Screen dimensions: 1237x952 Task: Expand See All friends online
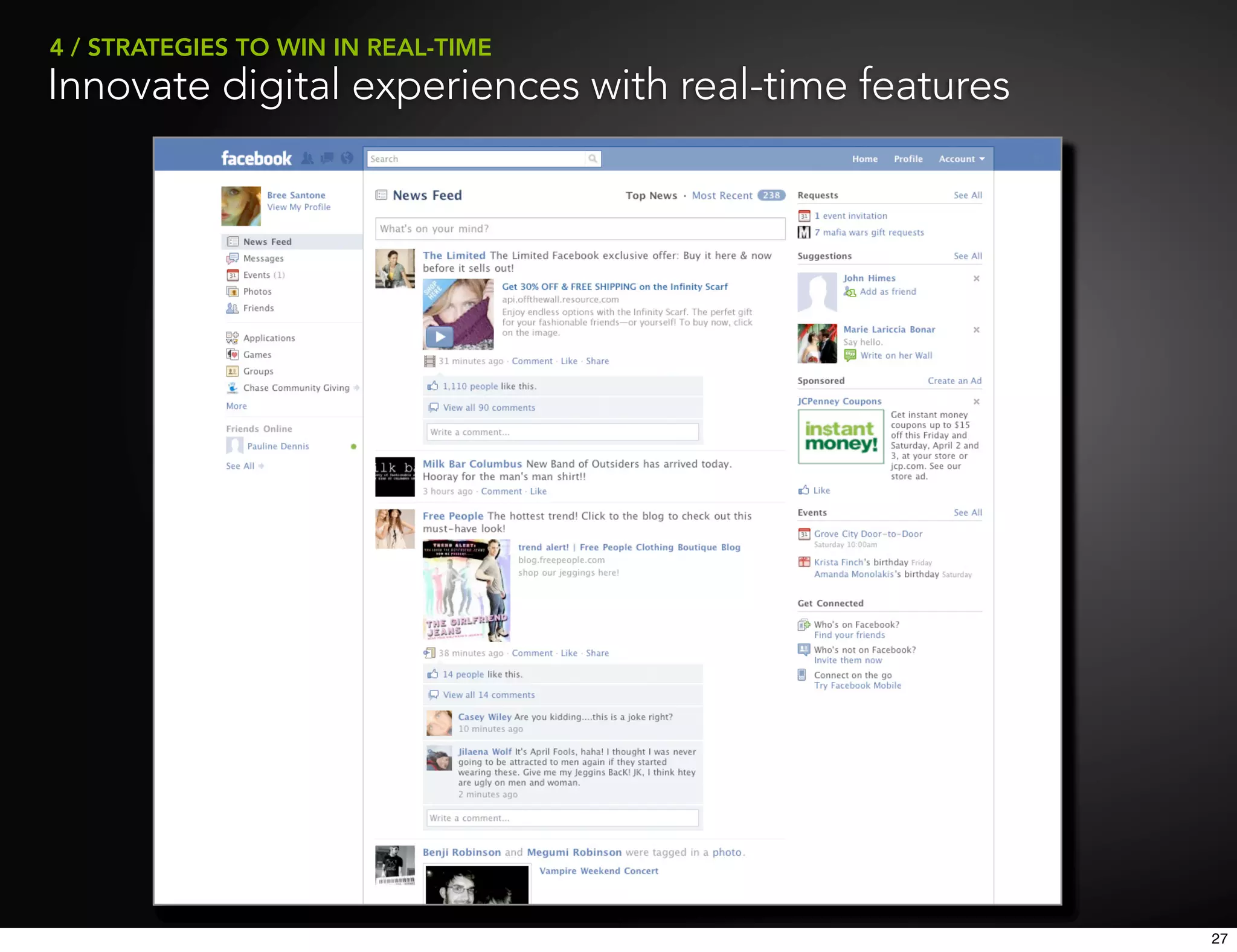click(245, 466)
